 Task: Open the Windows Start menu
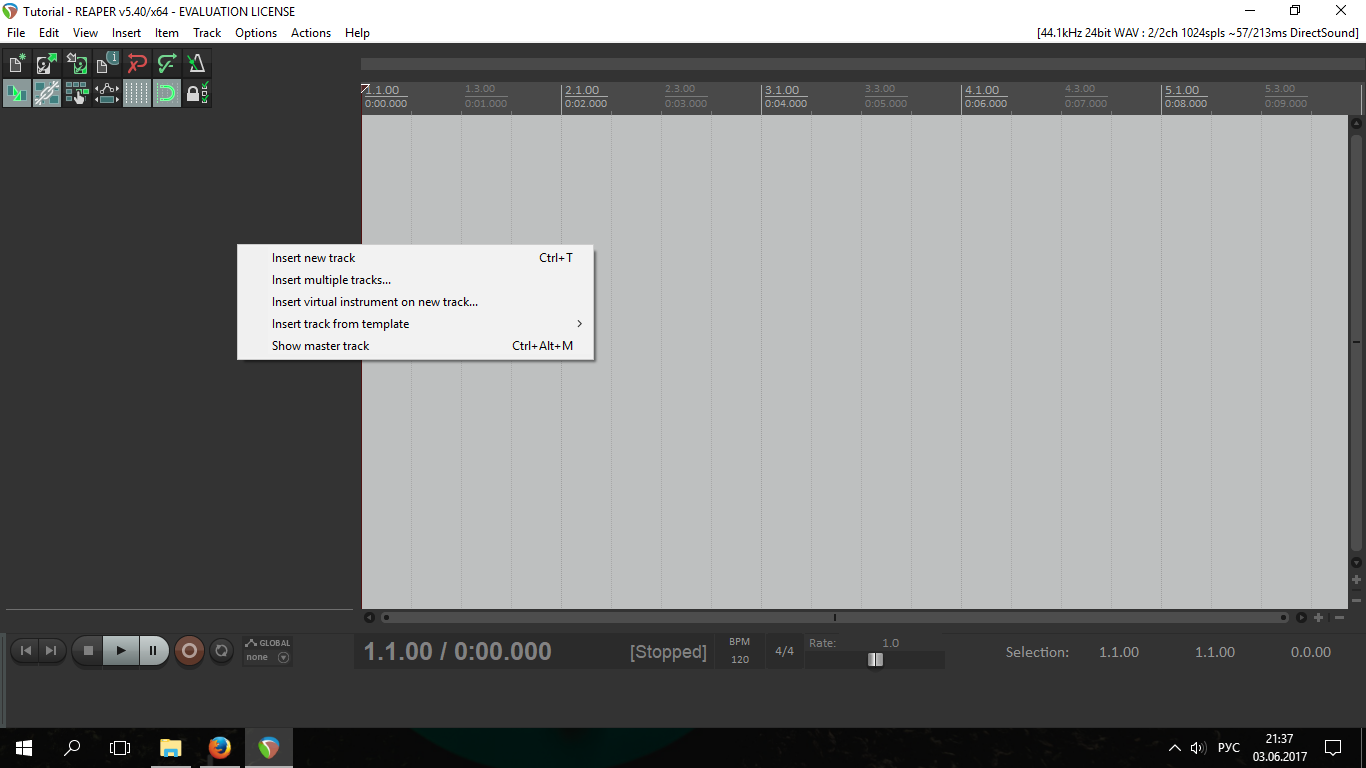tap(24, 748)
